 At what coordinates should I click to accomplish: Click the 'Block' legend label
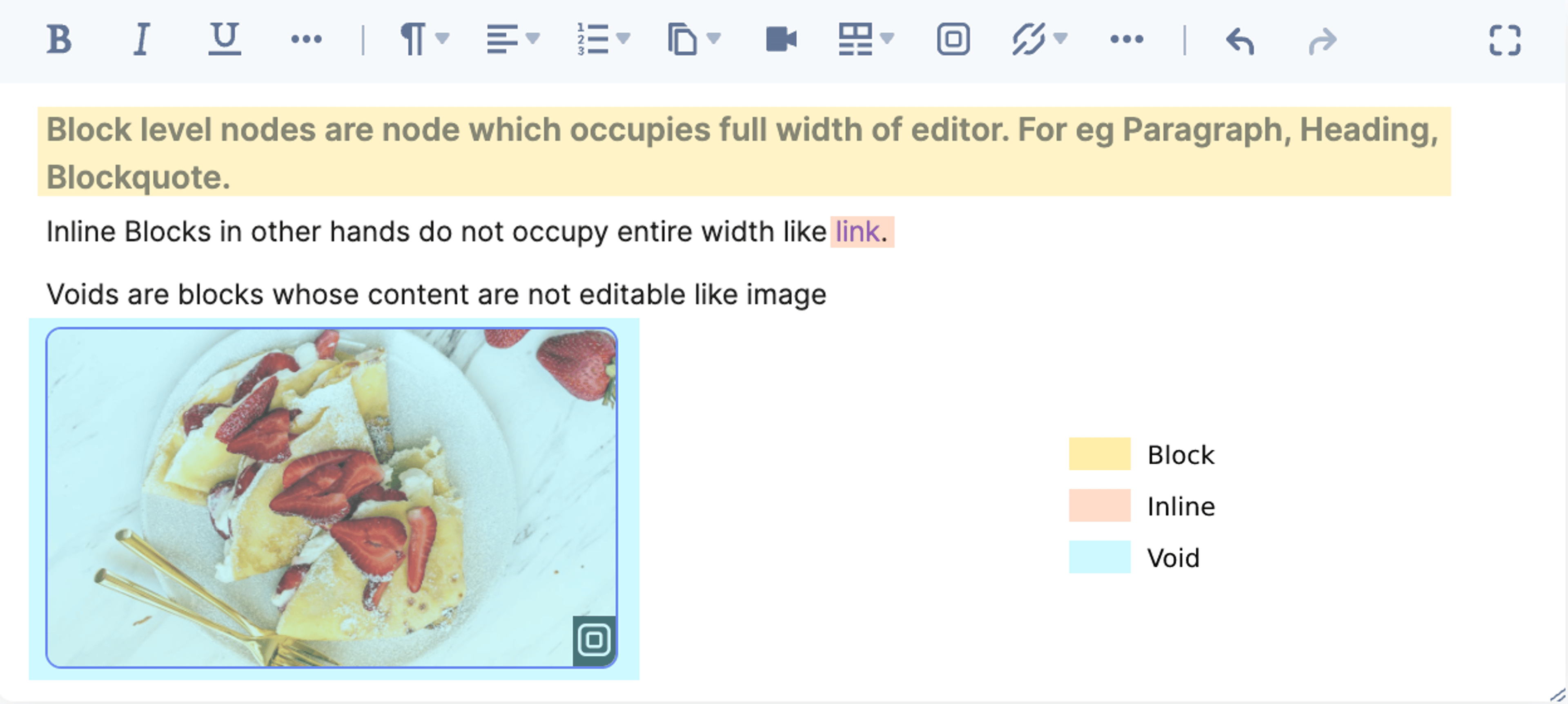pyautogui.click(x=1180, y=455)
